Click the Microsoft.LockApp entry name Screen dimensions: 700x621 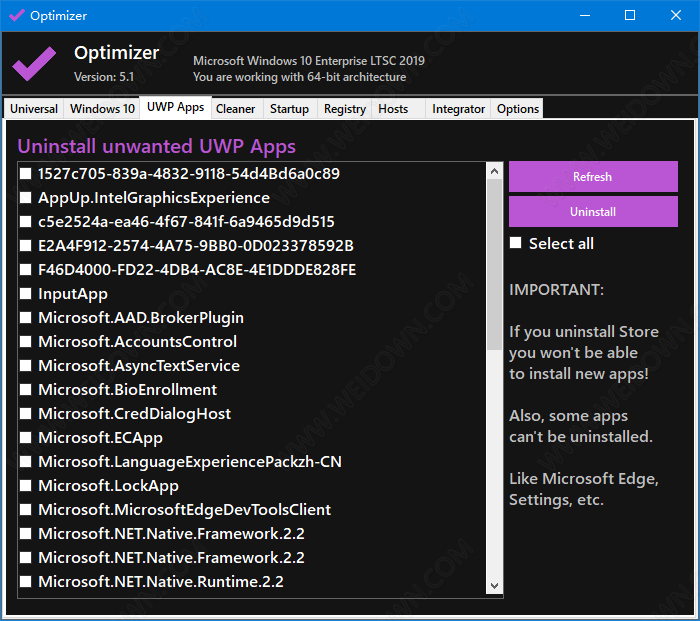pos(108,486)
